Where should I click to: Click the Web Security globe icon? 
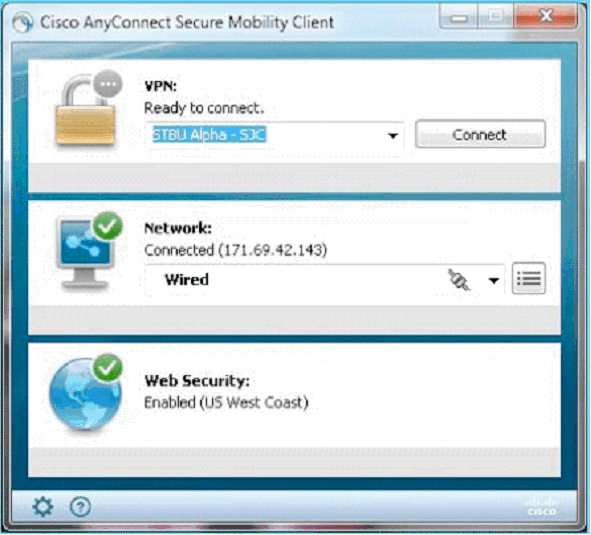[86, 393]
